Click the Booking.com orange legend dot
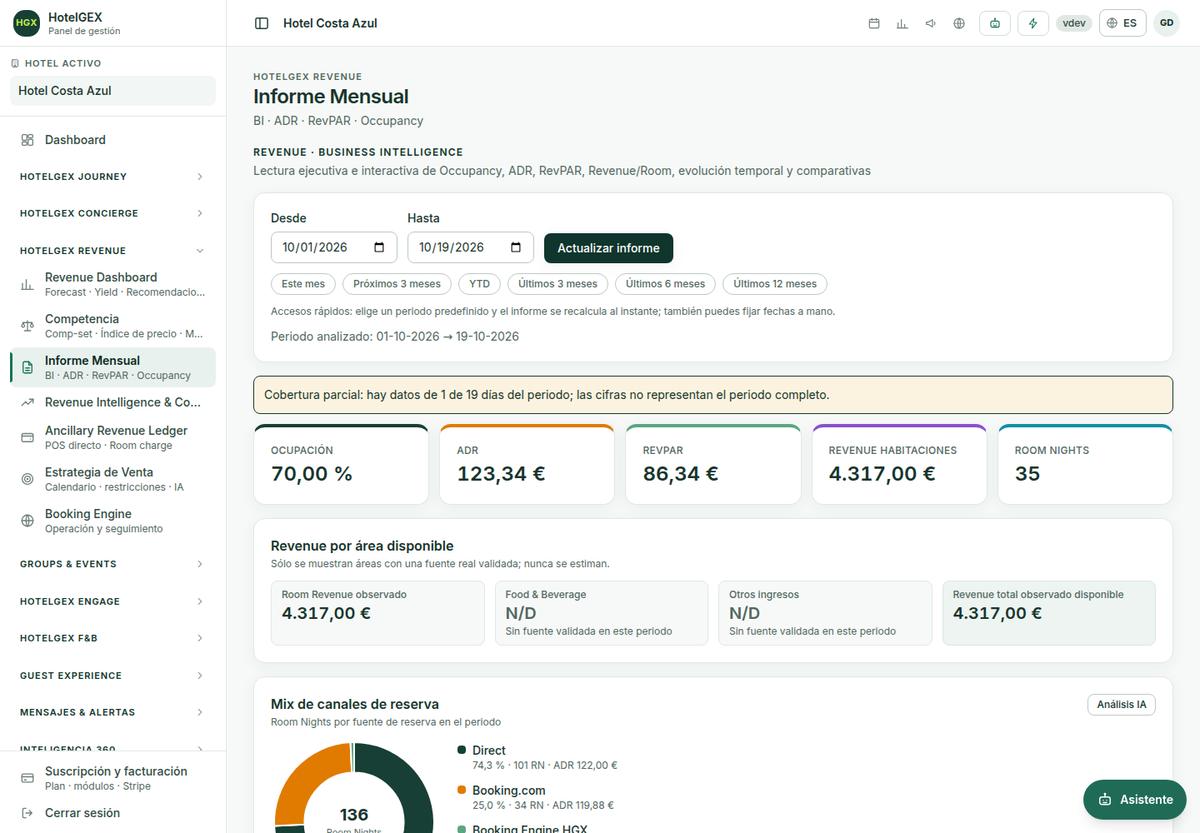 click(x=462, y=790)
